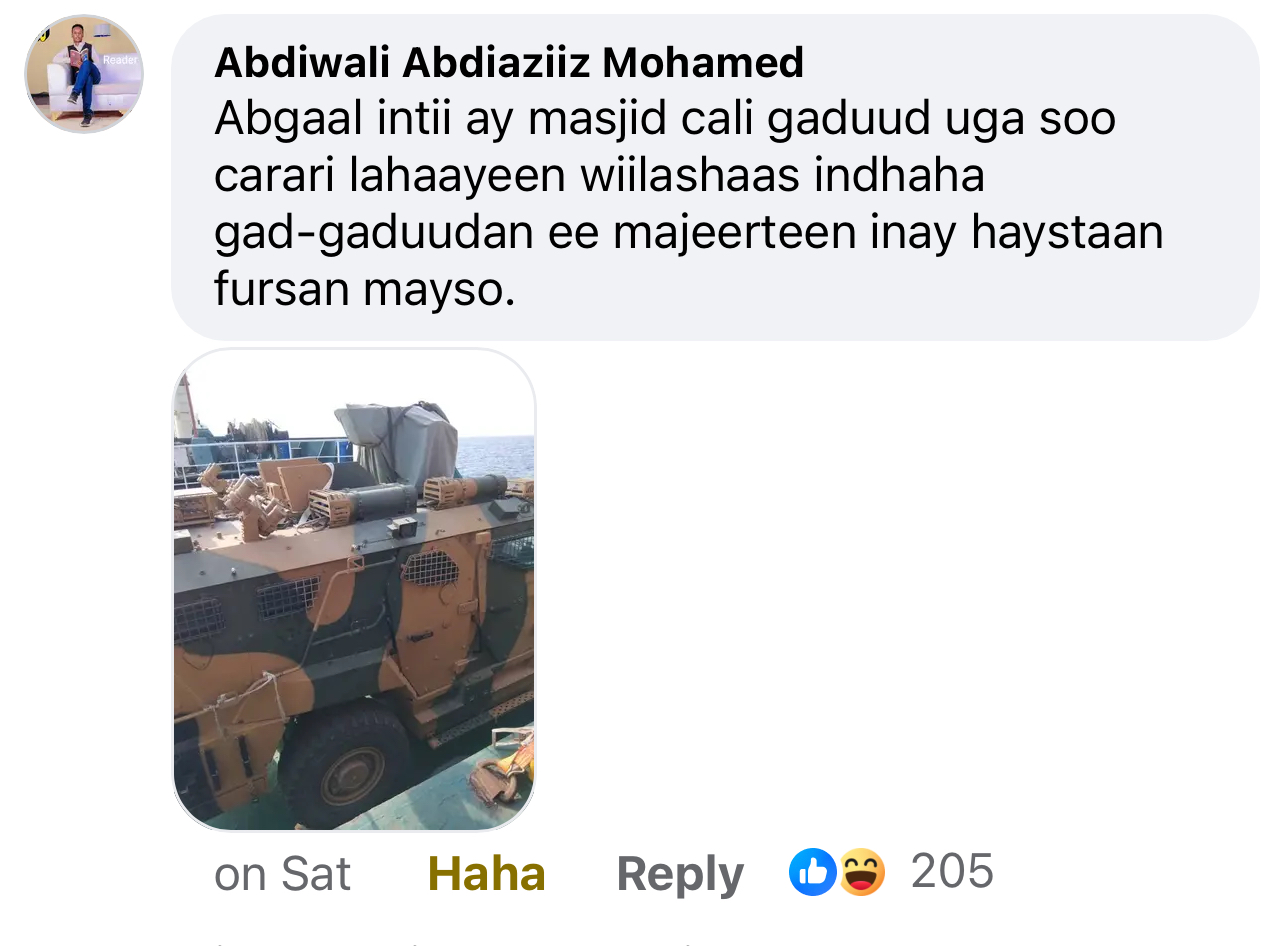The image size is (1284, 946).
Task: Click the blue thumbs-up Like reaction icon
Action: [812, 872]
